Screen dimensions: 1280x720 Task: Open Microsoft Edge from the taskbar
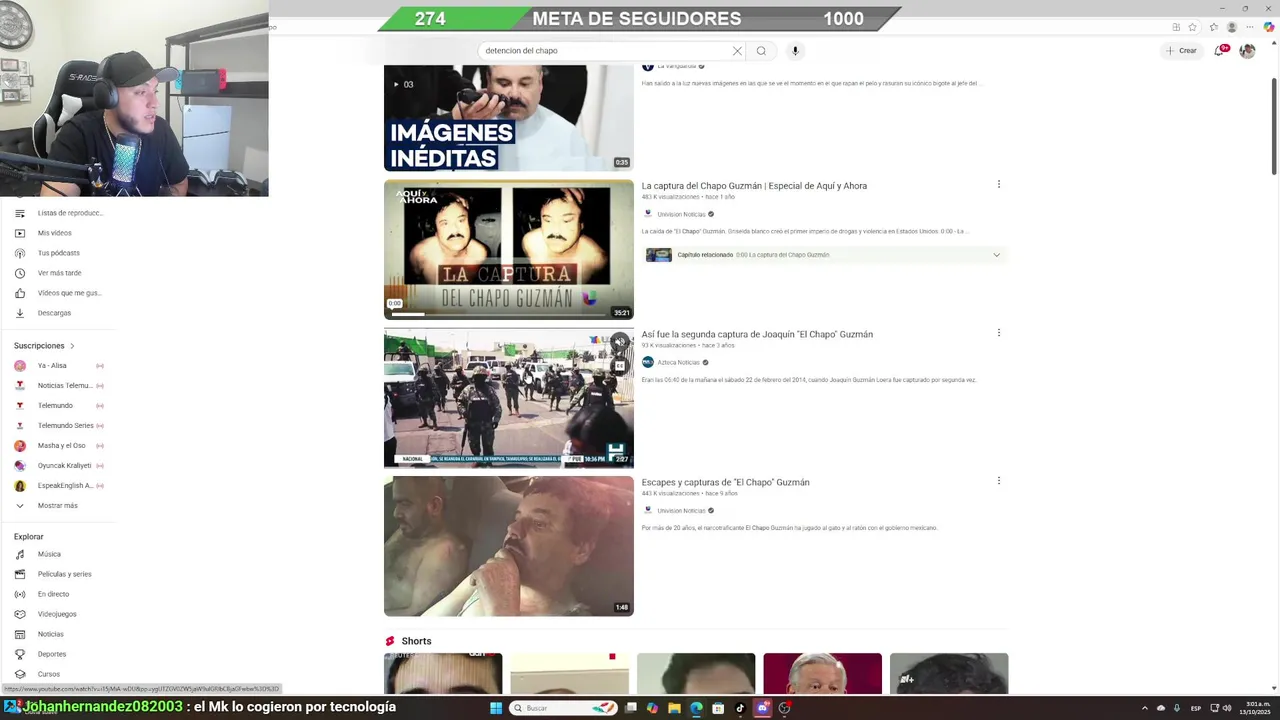(696, 708)
